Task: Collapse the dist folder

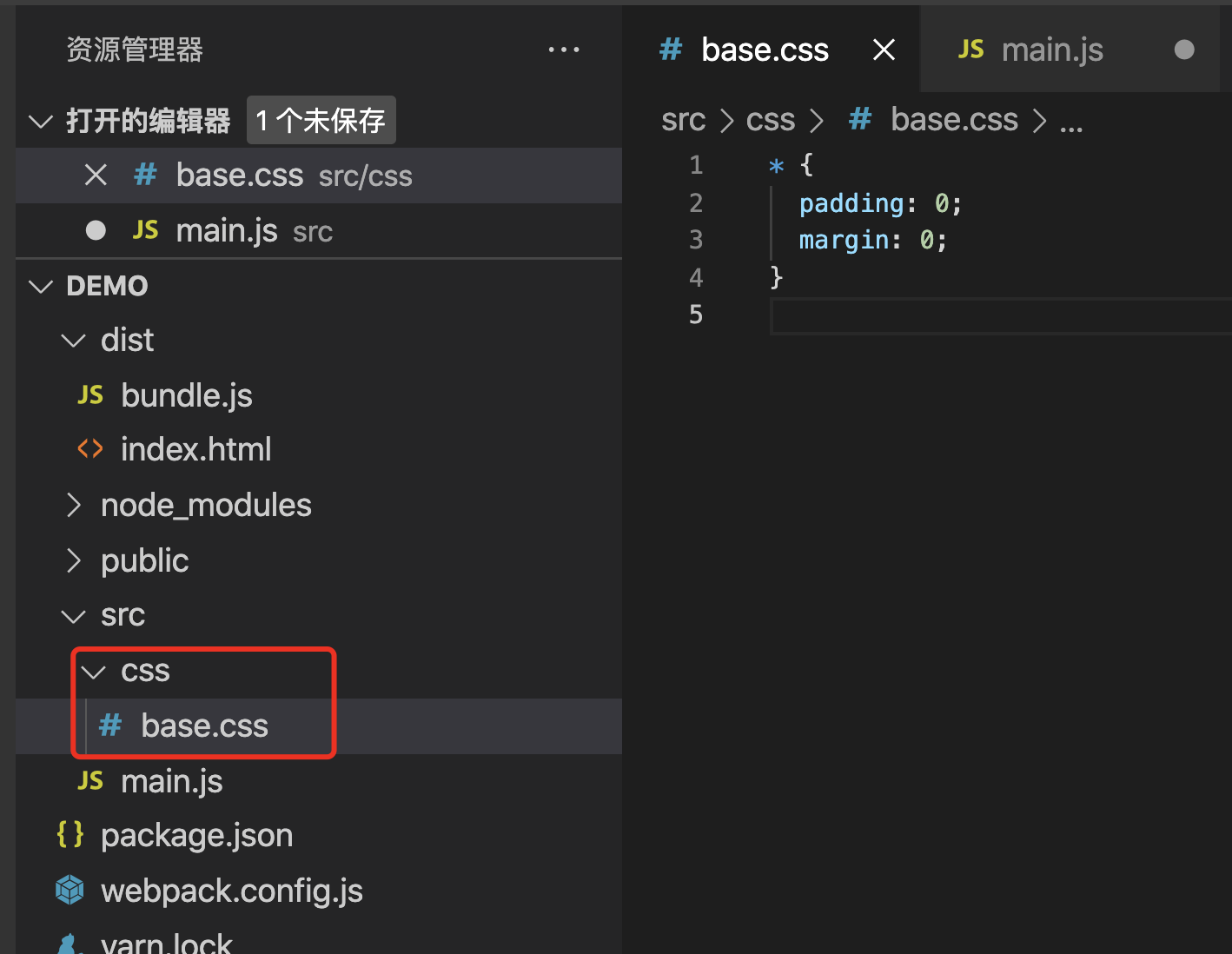Action: (x=73, y=340)
